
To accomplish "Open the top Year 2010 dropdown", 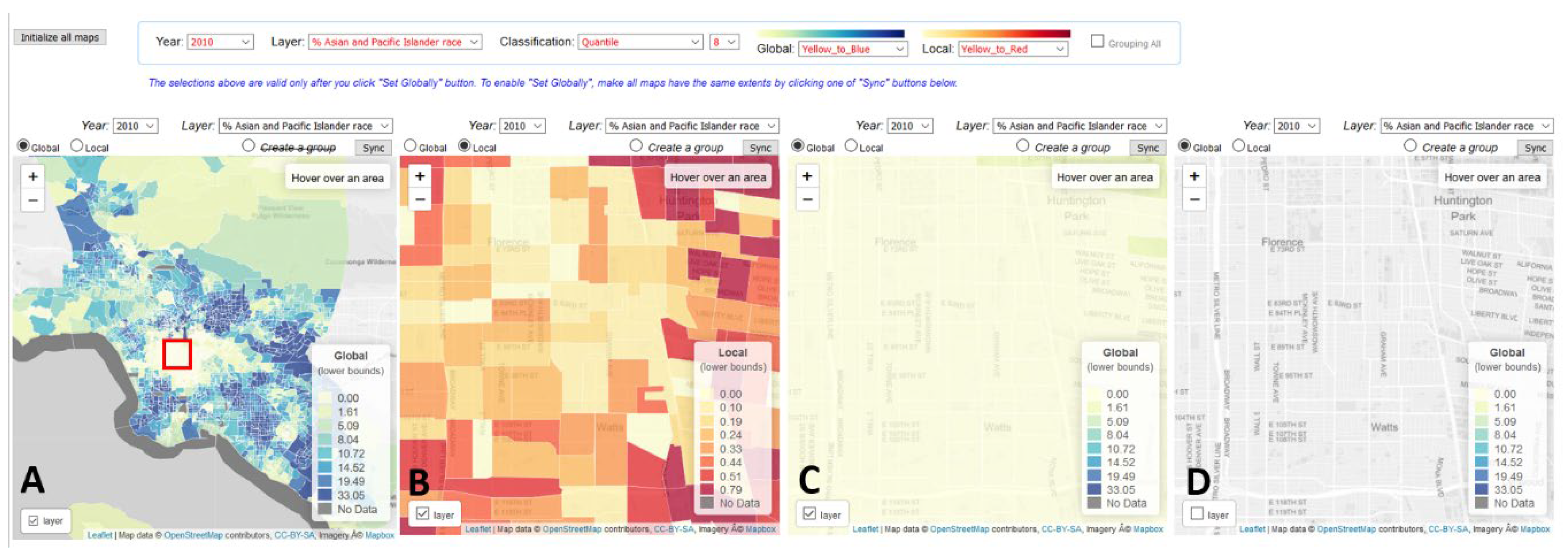I will [x=220, y=42].
